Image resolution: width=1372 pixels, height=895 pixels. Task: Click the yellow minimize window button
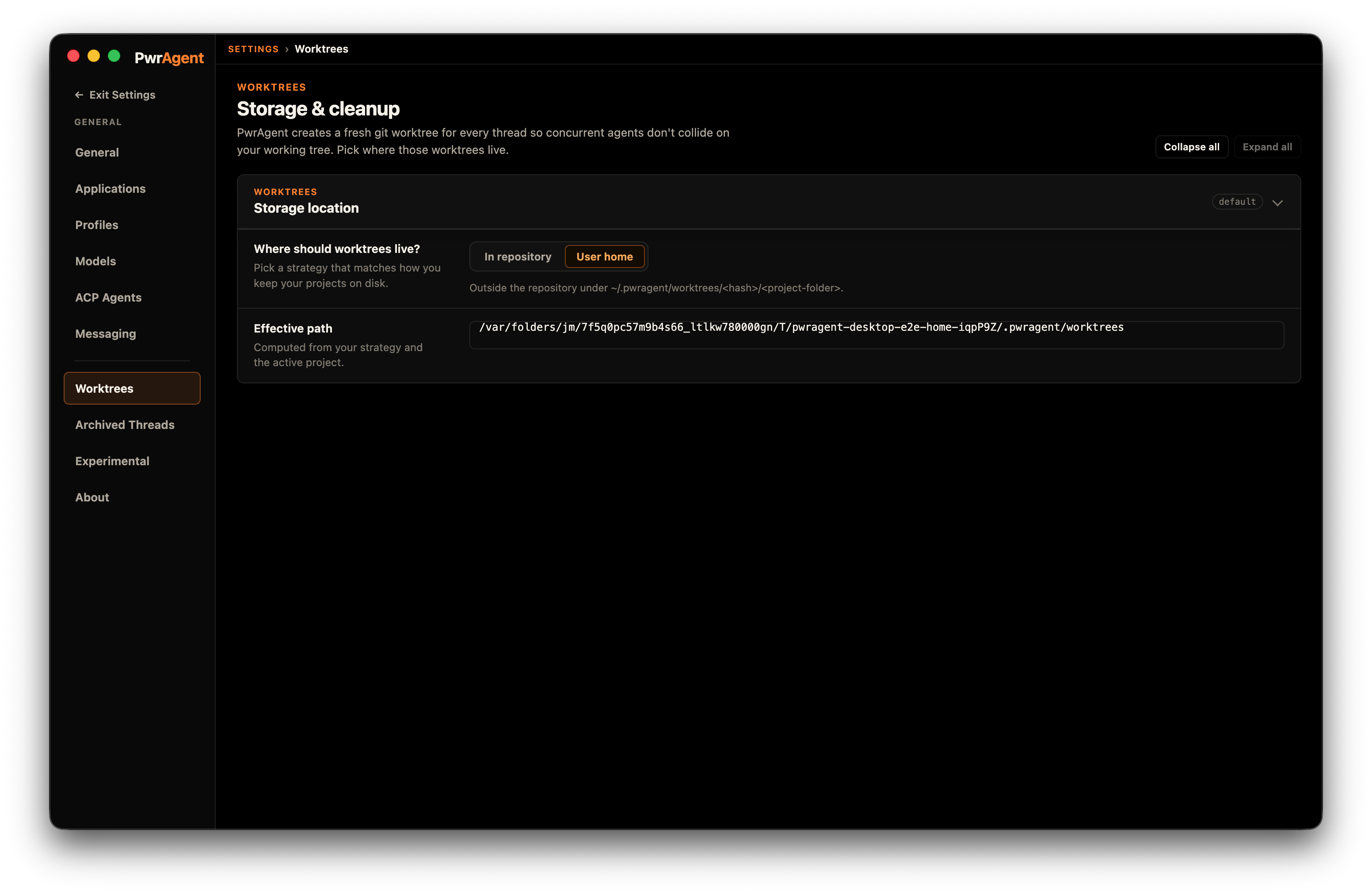(x=93, y=56)
